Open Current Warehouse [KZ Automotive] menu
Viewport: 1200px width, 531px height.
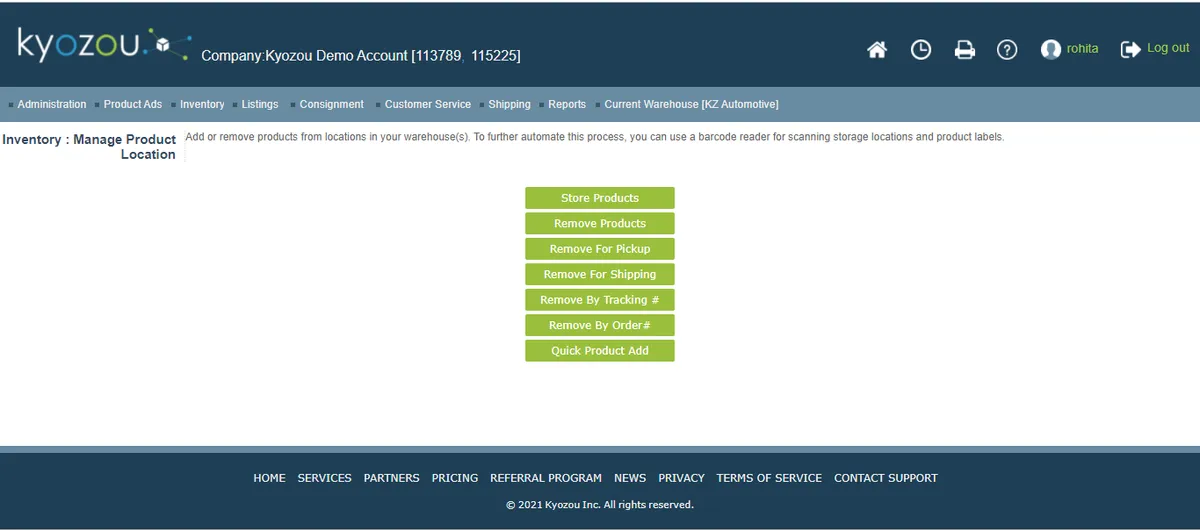691,104
